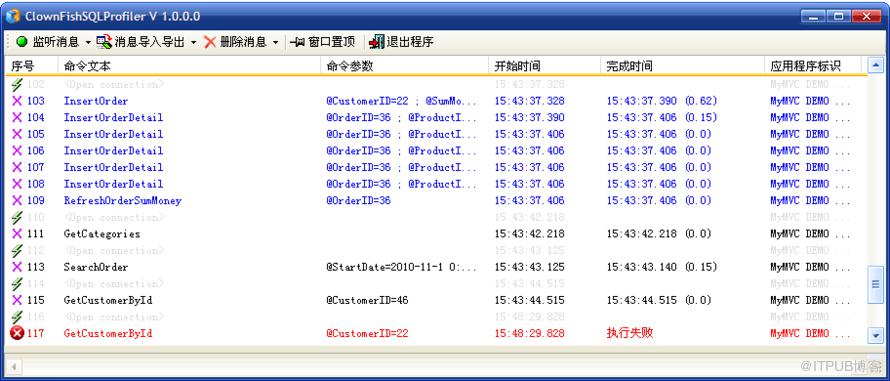Select InsertOrderDetail in row 104
Image resolution: width=890 pixels, height=381 pixels.
[x=114, y=118]
